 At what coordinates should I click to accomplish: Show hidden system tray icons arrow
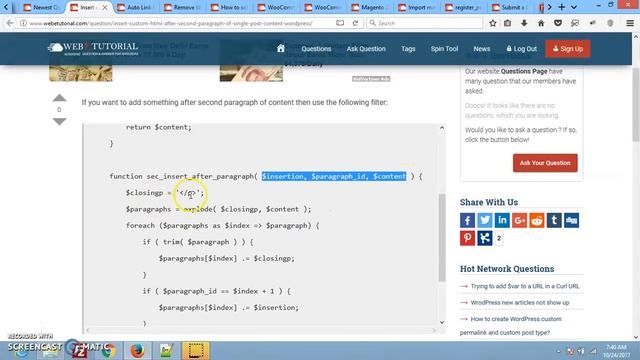pyautogui.click(x=558, y=351)
